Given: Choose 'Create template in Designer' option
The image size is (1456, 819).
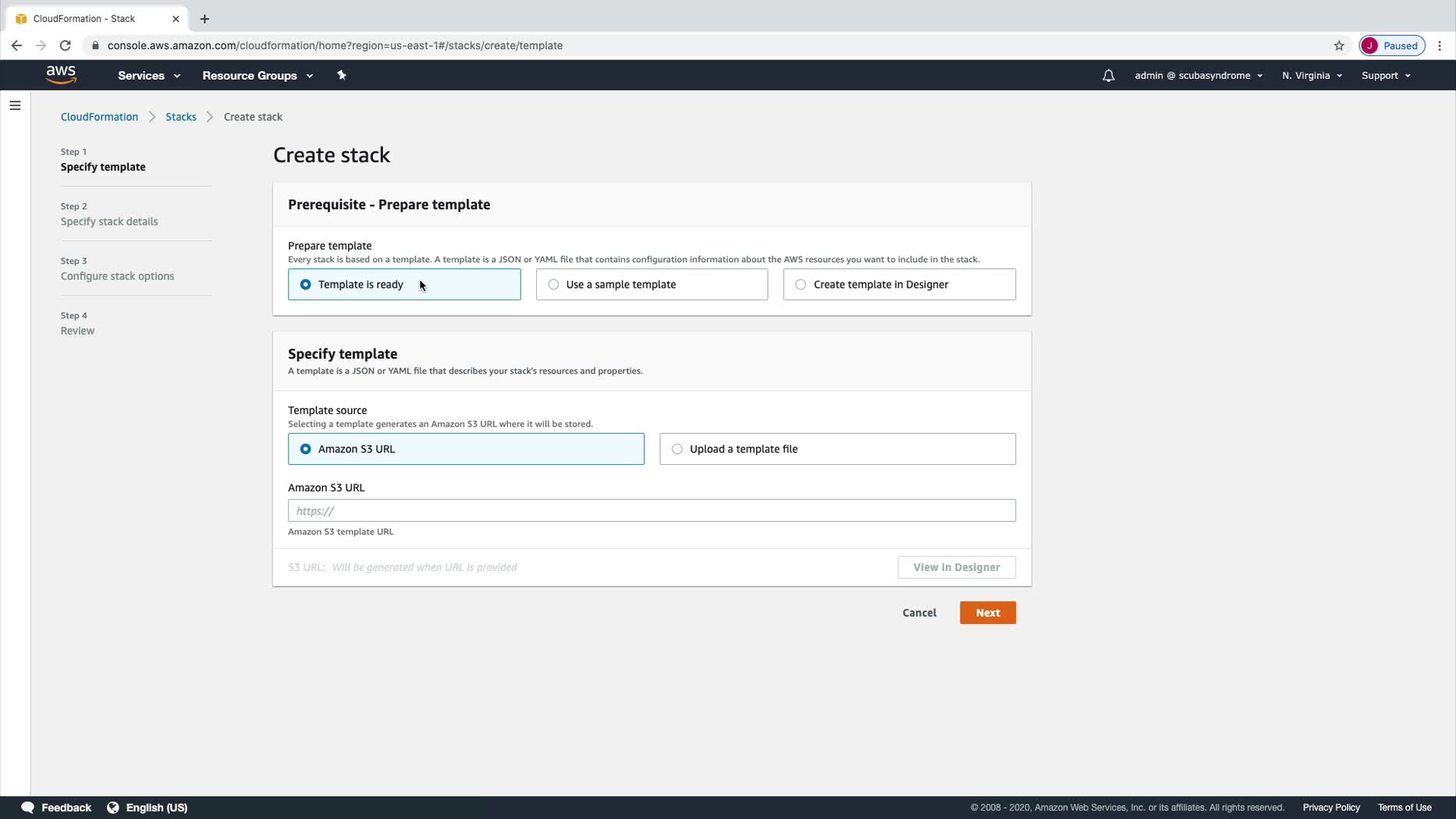Looking at the screenshot, I should [801, 285].
